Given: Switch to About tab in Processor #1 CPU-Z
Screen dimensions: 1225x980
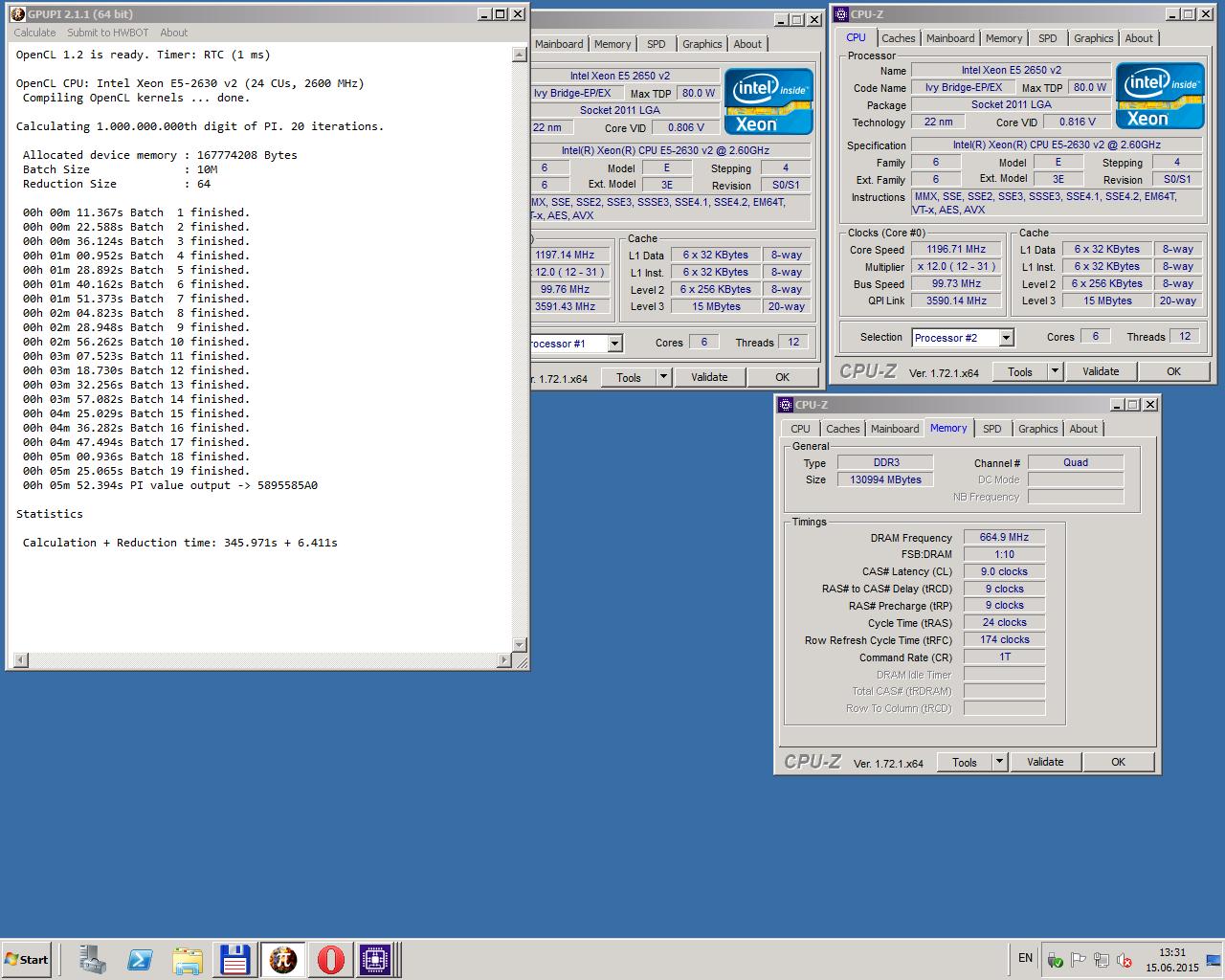Looking at the screenshot, I should (747, 44).
